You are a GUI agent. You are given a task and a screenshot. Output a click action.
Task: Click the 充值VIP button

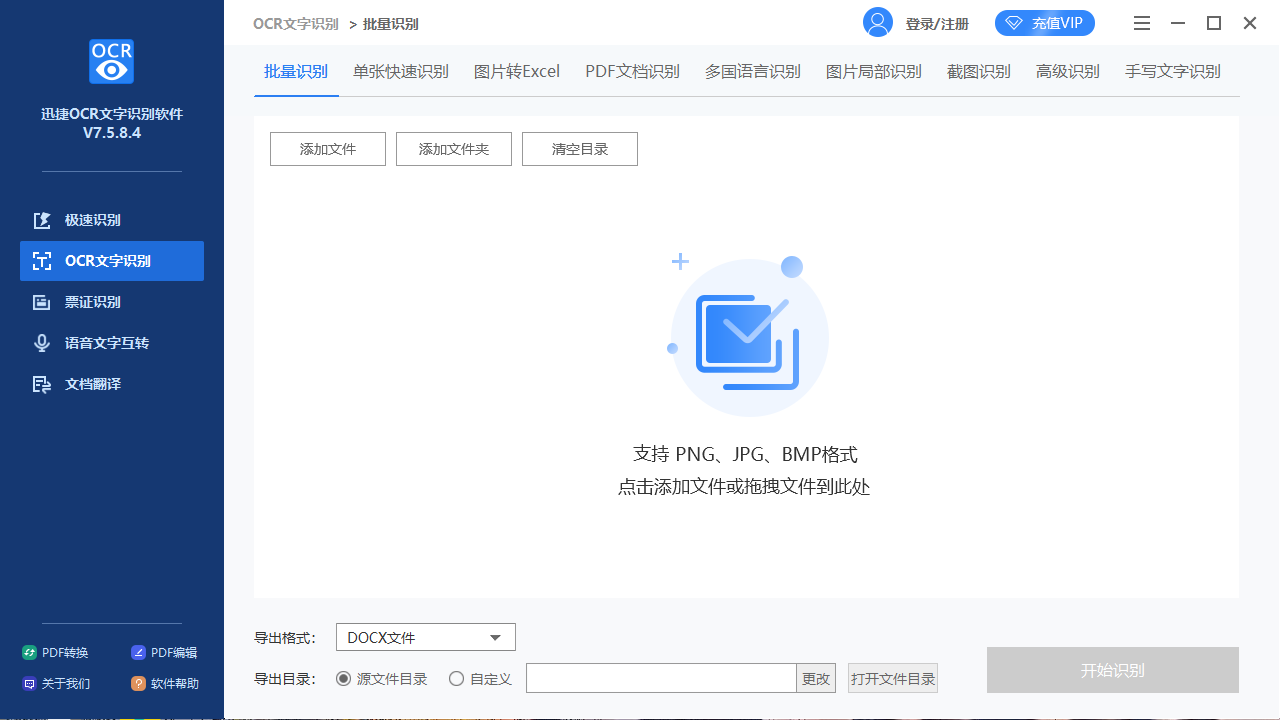tap(1045, 23)
